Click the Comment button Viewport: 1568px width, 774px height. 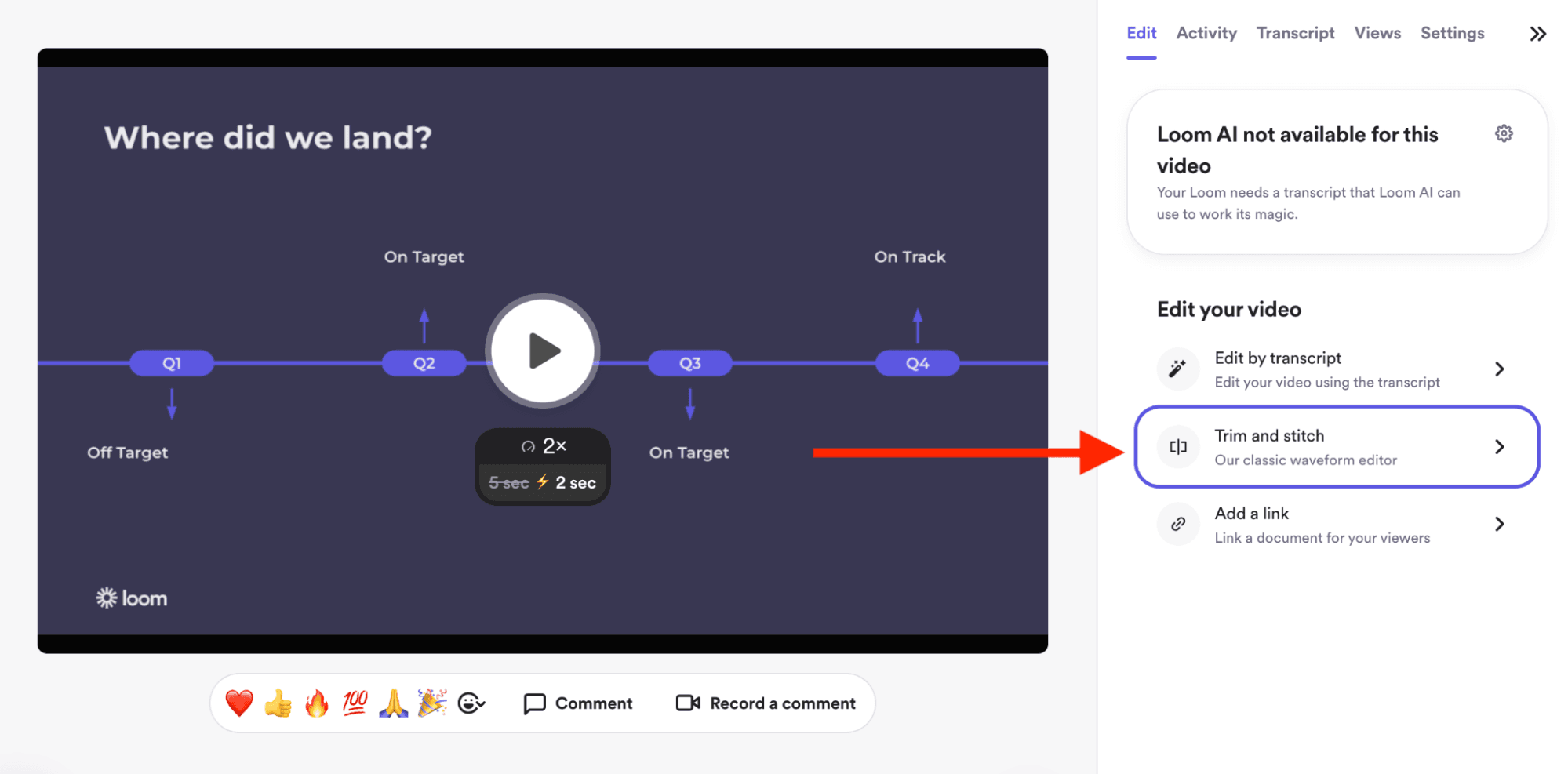(x=578, y=703)
